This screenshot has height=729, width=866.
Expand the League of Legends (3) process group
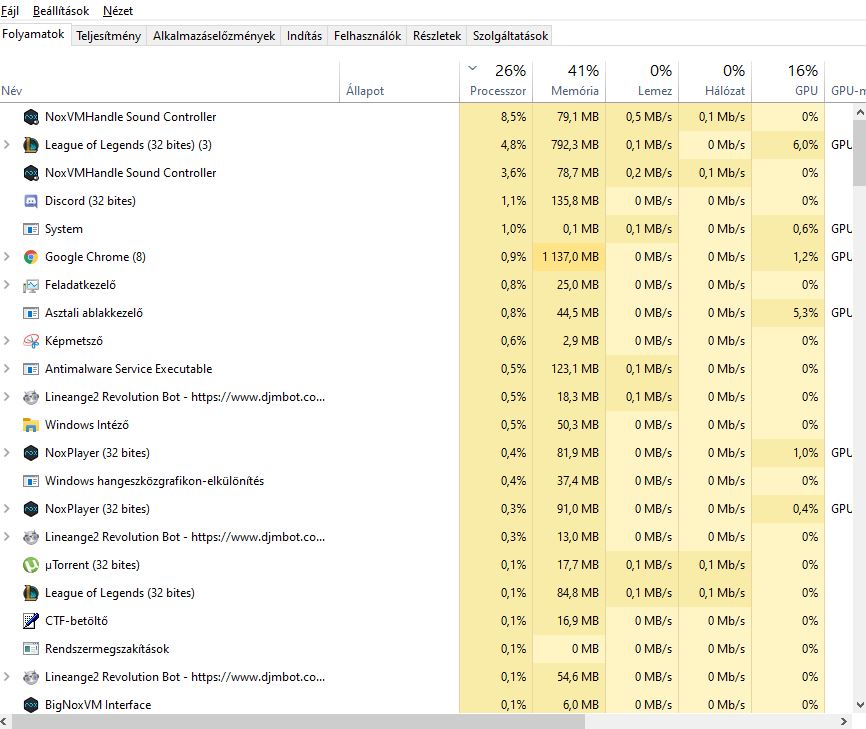click(8, 145)
